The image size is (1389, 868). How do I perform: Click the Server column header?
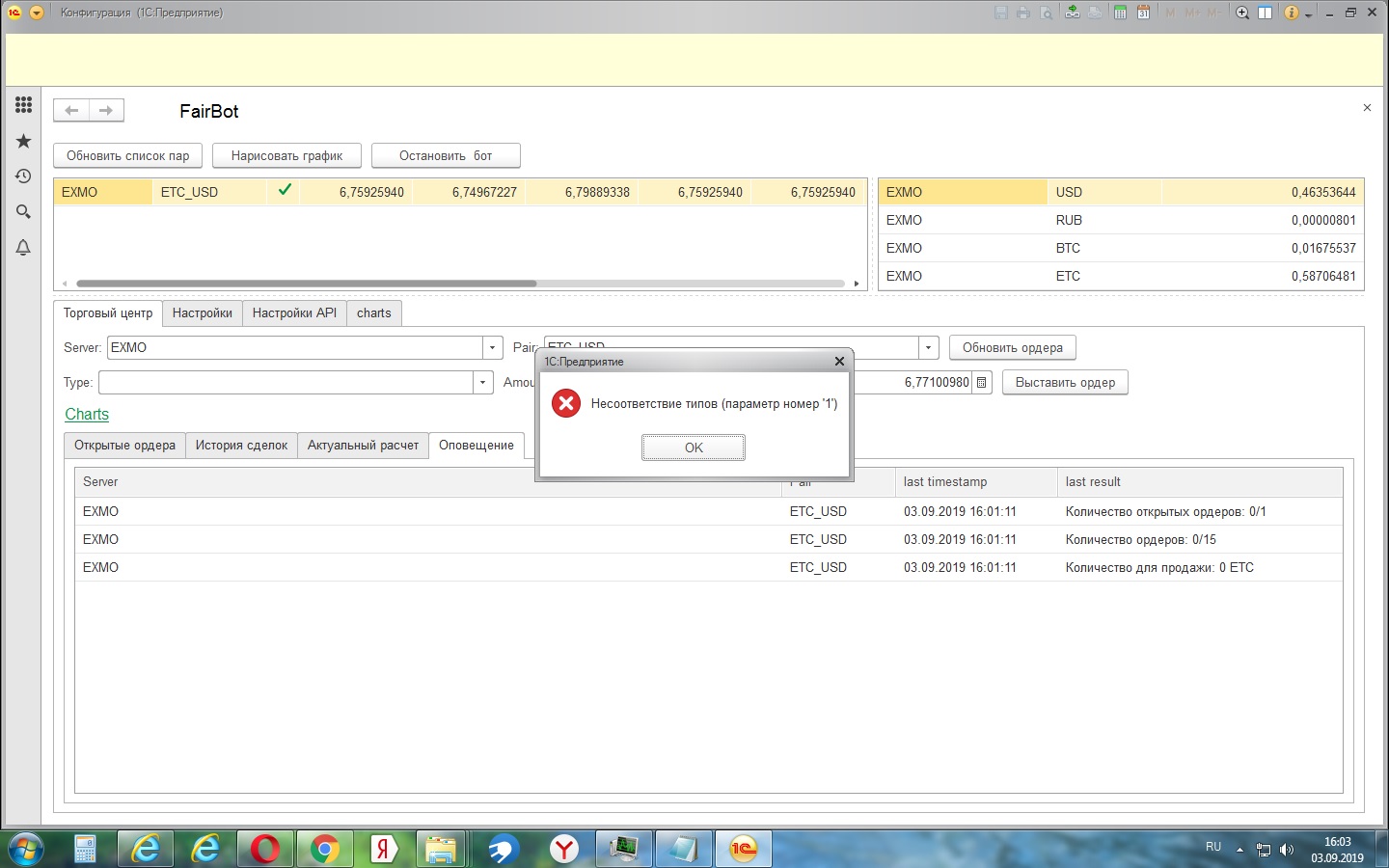pos(428,481)
